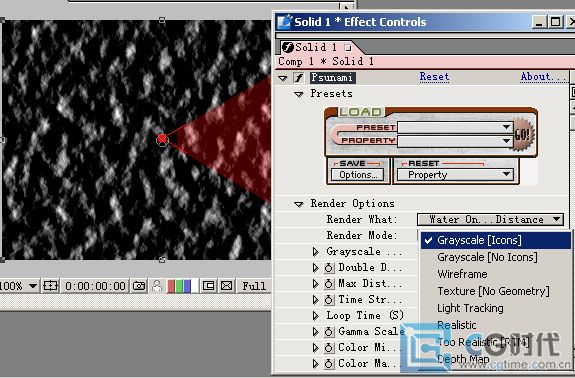Toggle stopwatch for Time Str...

[x=329, y=300]
